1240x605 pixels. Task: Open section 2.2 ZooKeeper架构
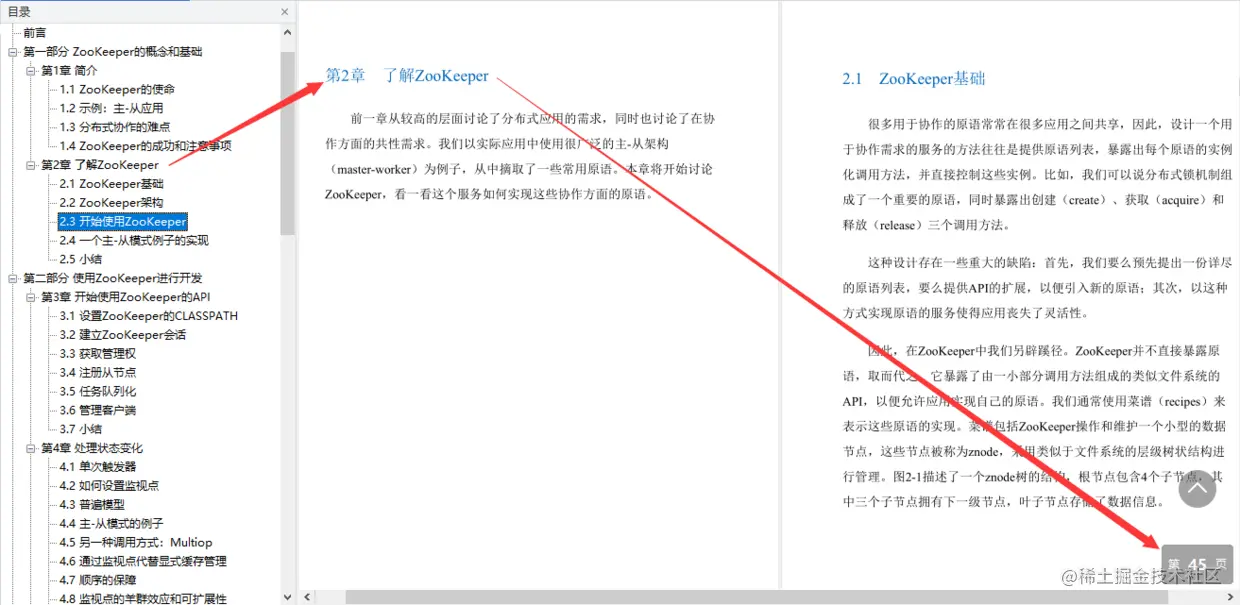click(x=111, y=203)
